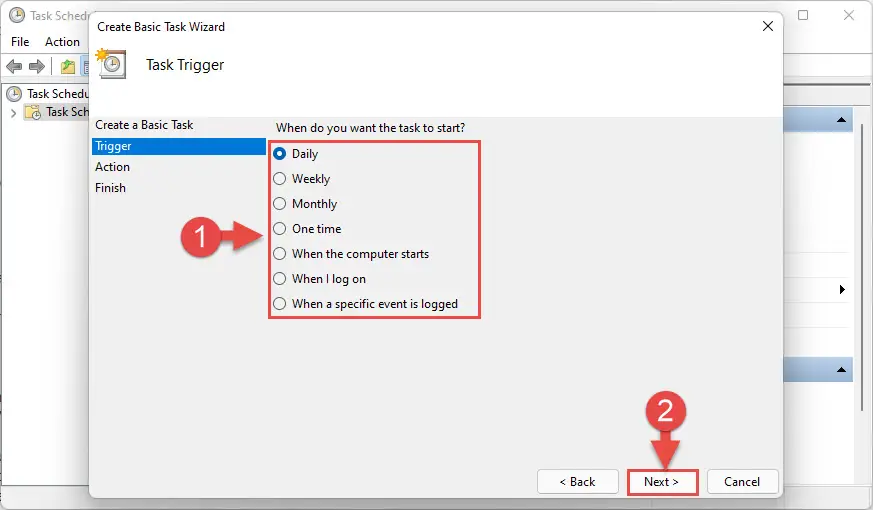Open the File menu in Task Scheduler
Viewport: 873px width, 510px height.
[x=20, y=42]
